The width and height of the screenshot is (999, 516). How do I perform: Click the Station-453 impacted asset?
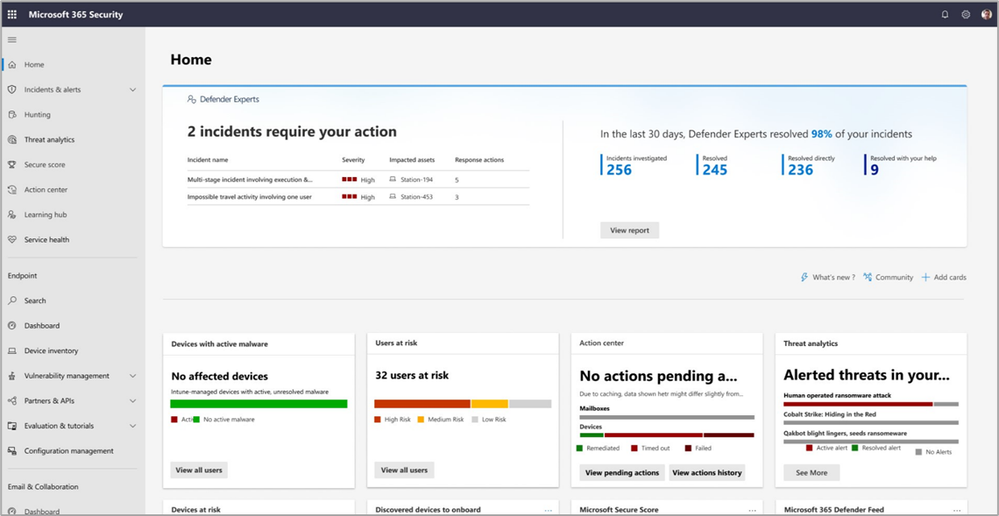coord(417,197)
